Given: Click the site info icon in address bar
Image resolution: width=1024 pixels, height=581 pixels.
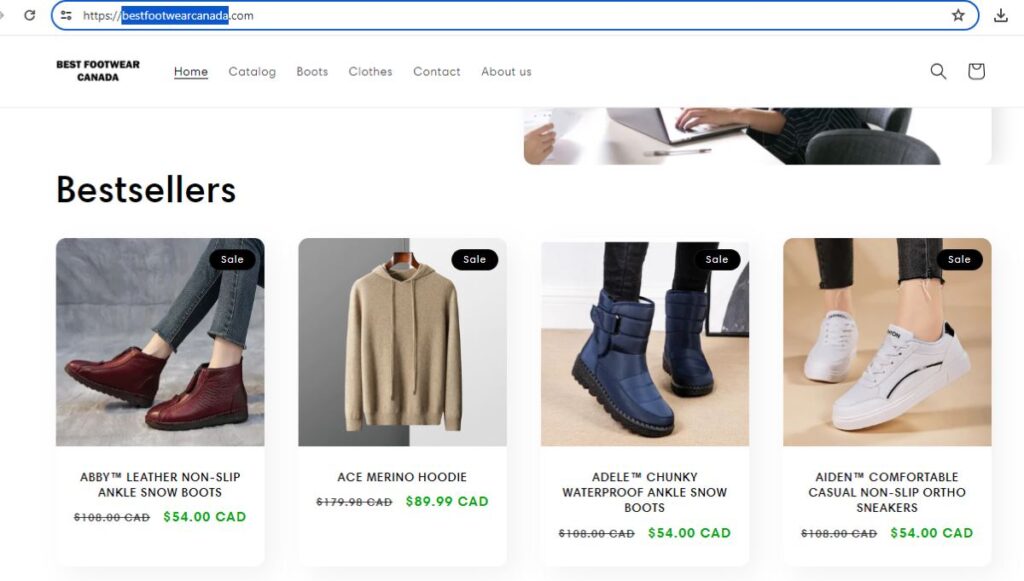Looking at the screenshot, I should (x=65, y=15).
